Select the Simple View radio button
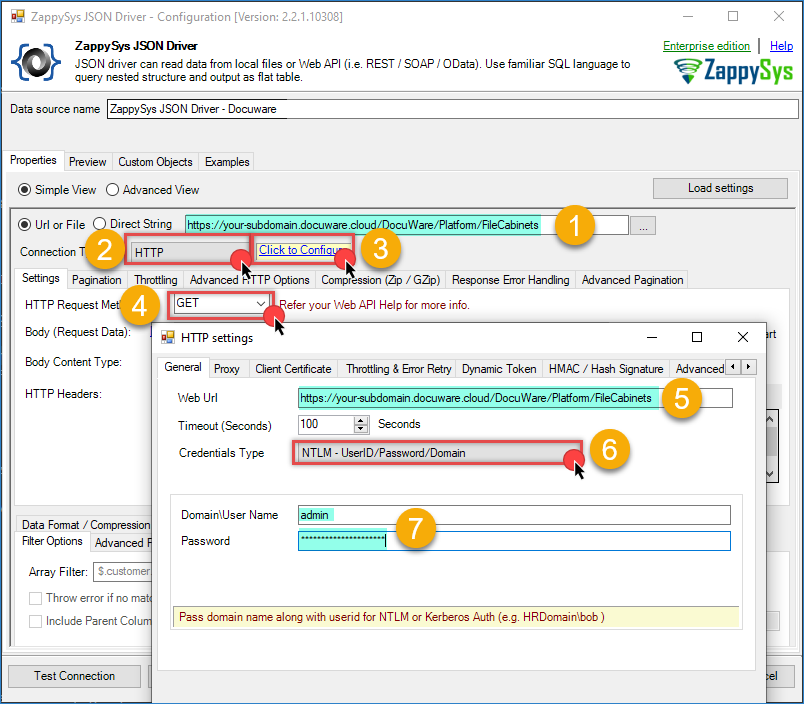Image resolution: width=804 pixels, height=704 pixels. (x=26, y=190)
